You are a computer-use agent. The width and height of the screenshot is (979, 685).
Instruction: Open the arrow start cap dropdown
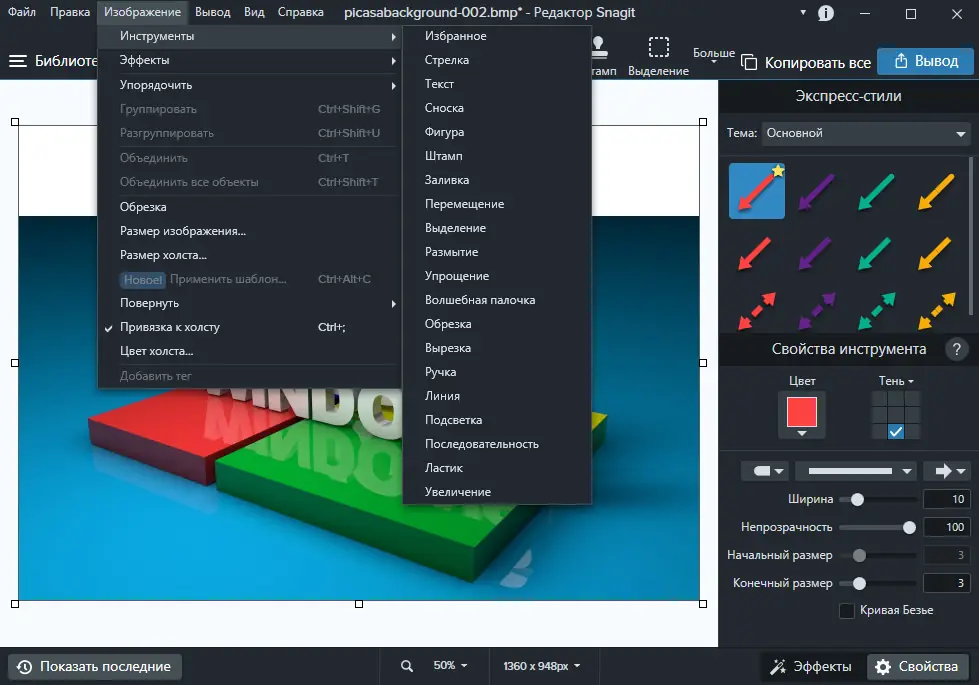pyautogui.click(x=765, y=471)
